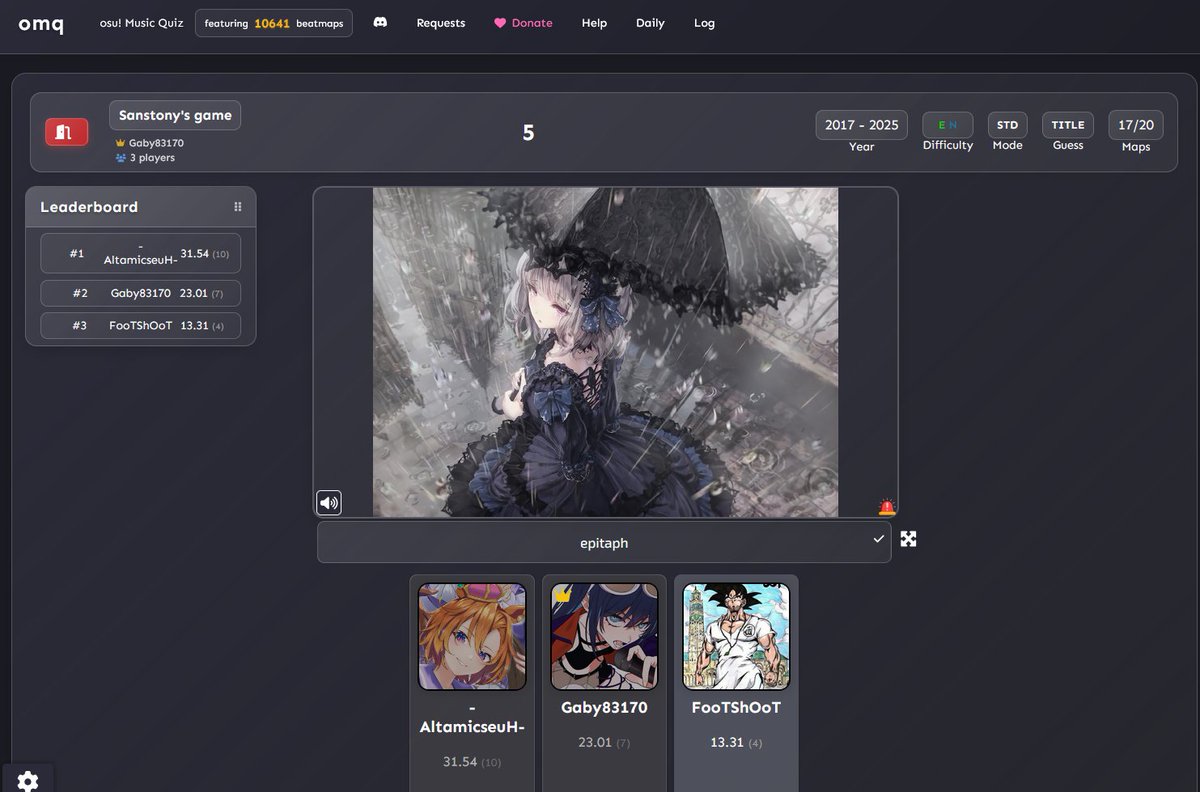Viewport: 1200px width, 792px height.
Task: Click FooTShOoT player avatar
Action: coord(736,637)
